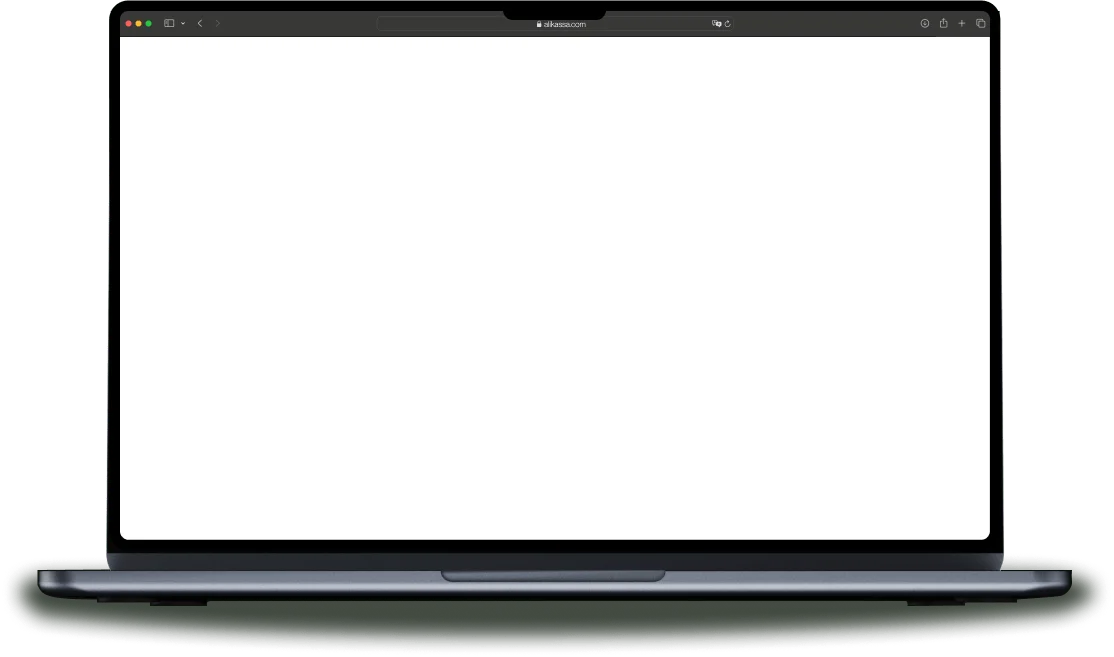Expand the sidebar tab group chevron
The width and height of the screenshot is (1114, 657).
point(183,23)
